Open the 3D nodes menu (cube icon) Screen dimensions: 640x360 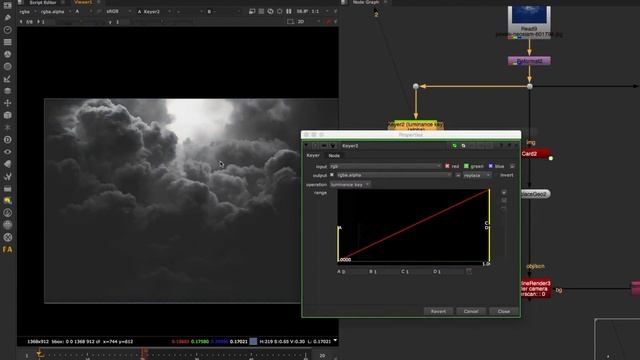(7, 116)
